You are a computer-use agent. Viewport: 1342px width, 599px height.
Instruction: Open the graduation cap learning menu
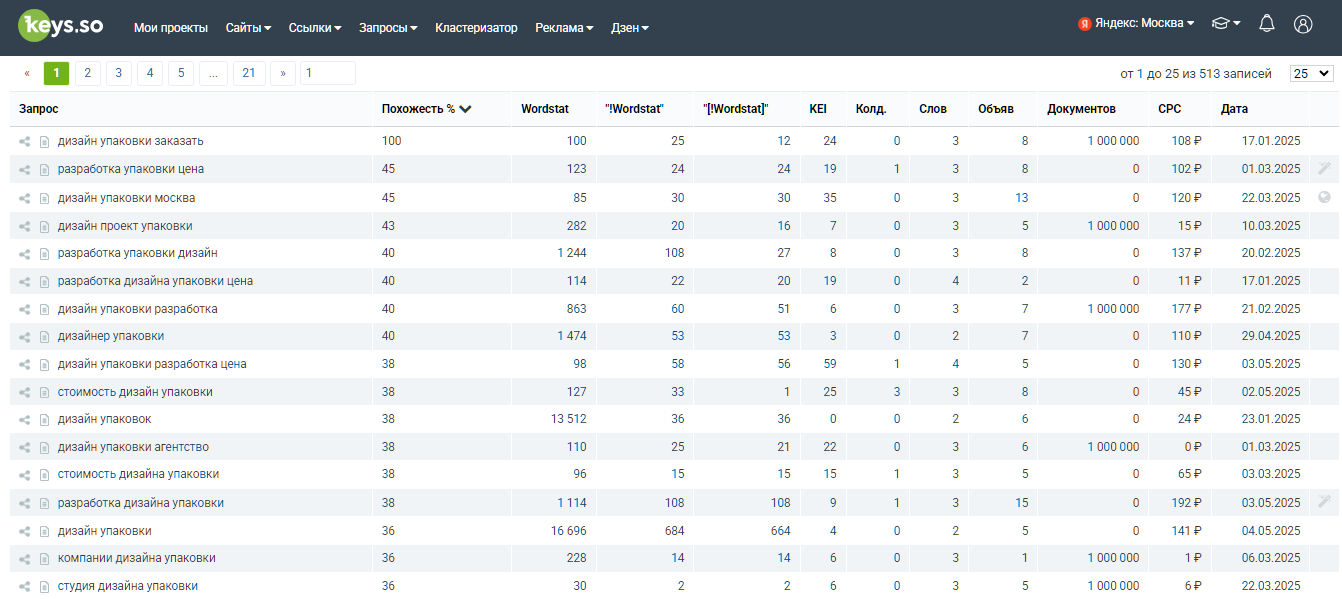(1226, 24)
